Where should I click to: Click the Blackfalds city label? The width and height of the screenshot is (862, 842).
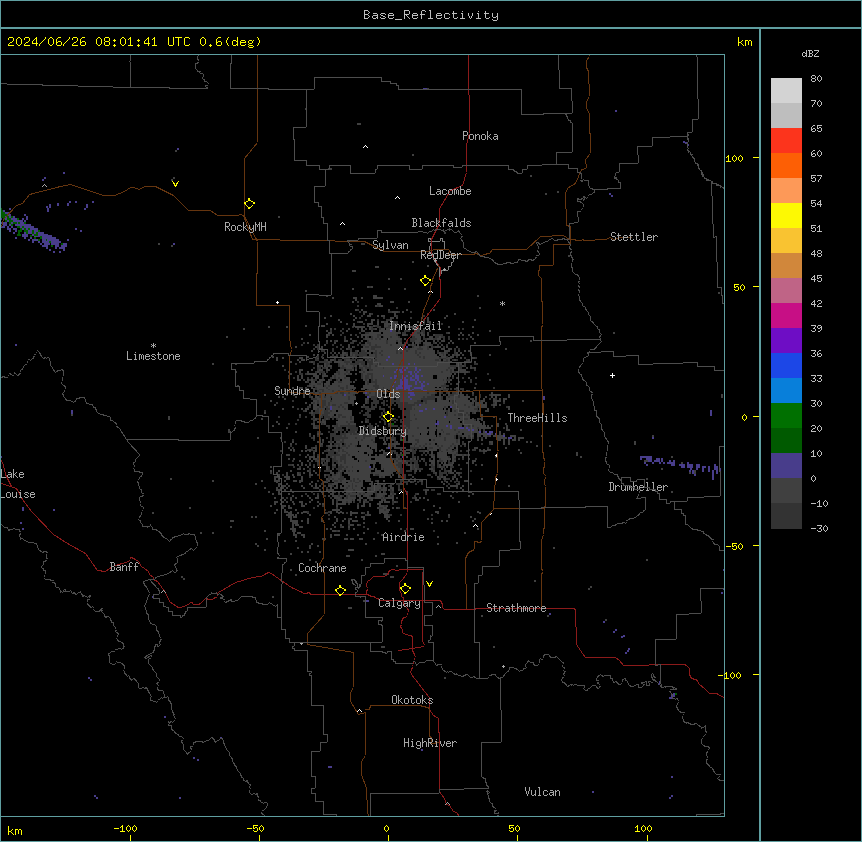click(441, 223)
